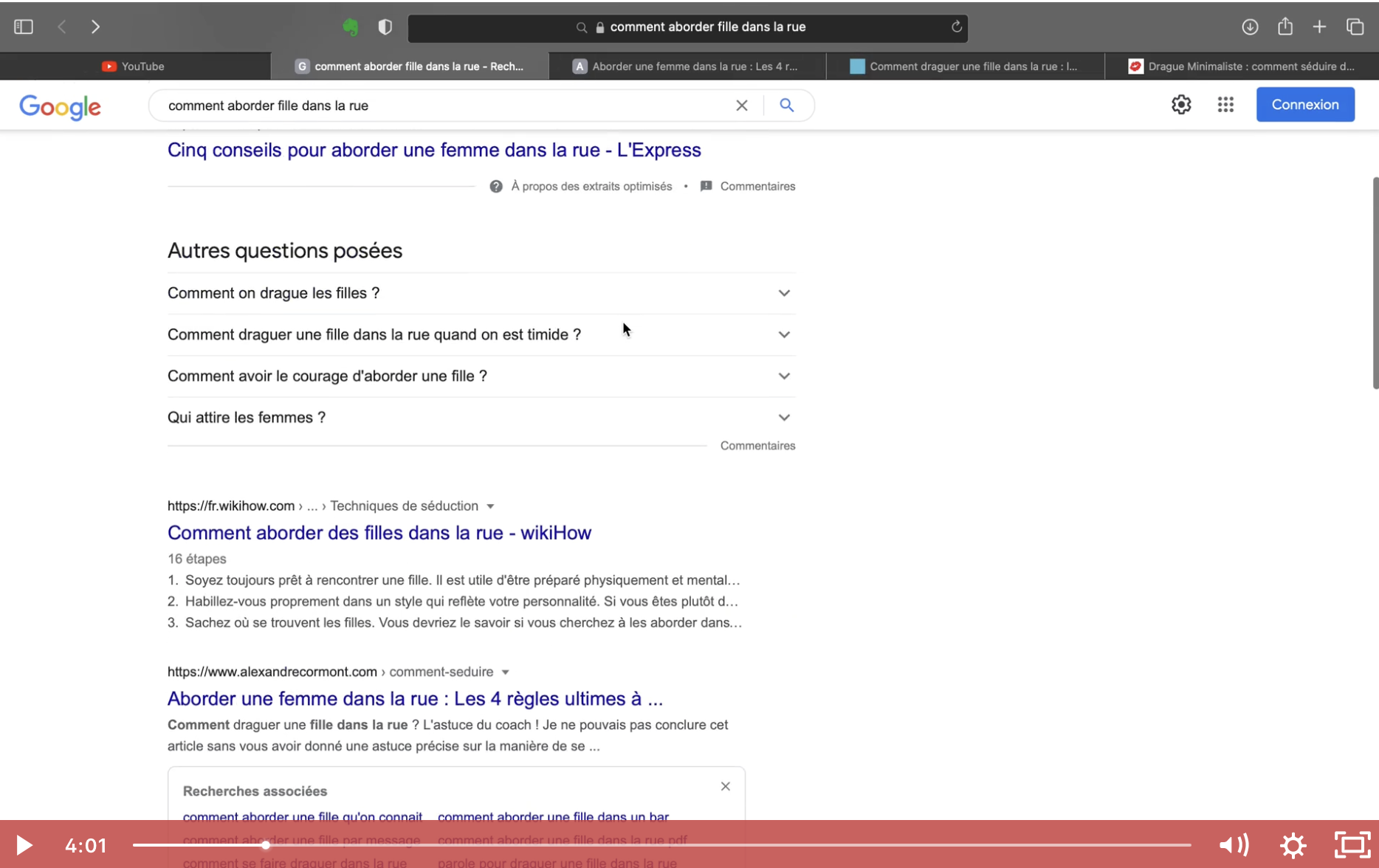The image size is (1379, 868).
Task: Go back with the back arrow
Action: coord(62,27)
